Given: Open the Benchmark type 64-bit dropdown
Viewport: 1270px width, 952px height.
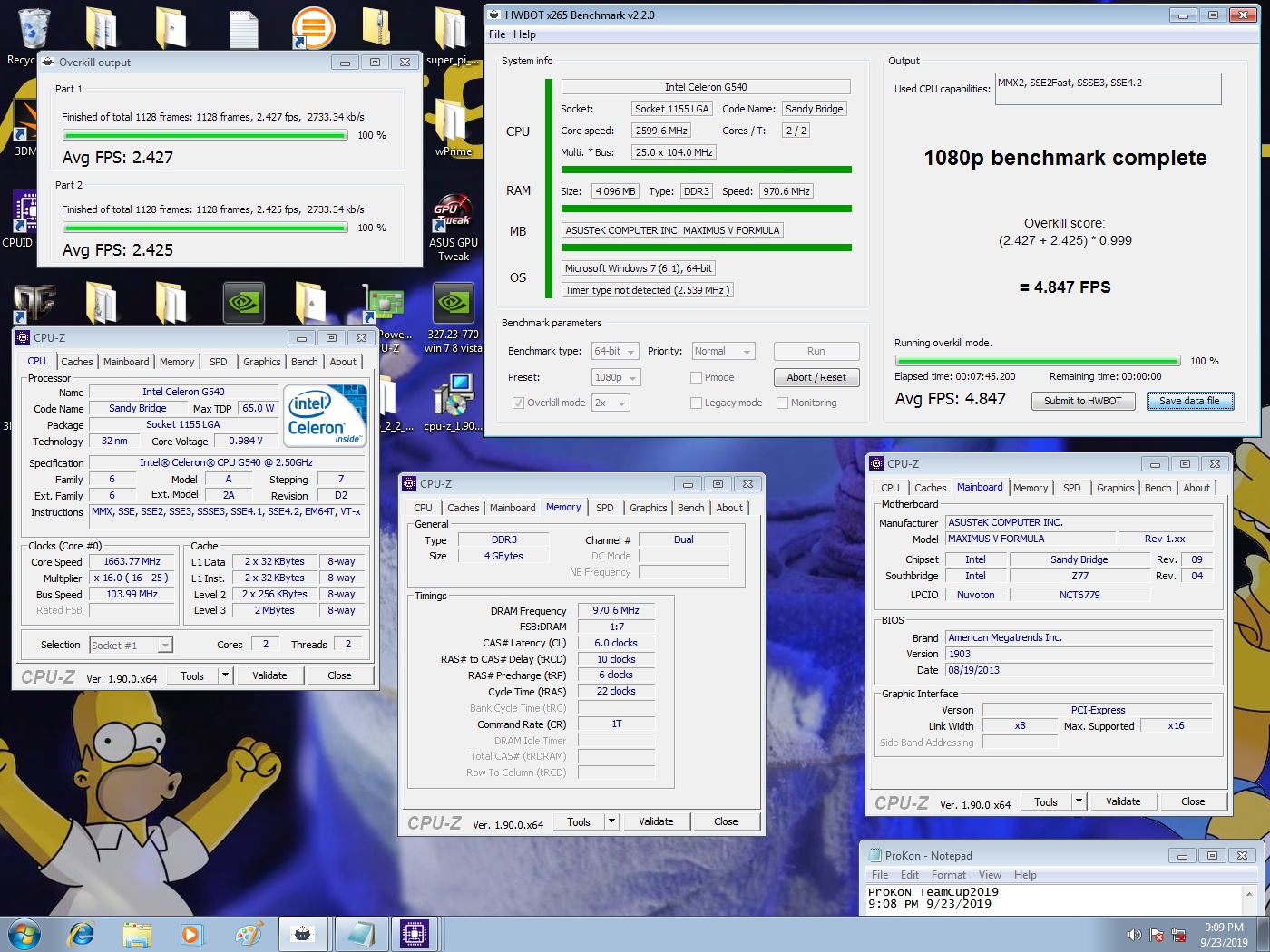Looking at the screenshot, I should [615, 352].
